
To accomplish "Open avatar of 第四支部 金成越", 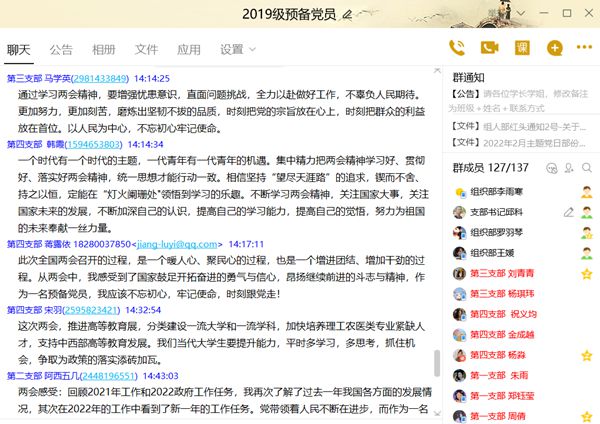I will coord(460,335).
